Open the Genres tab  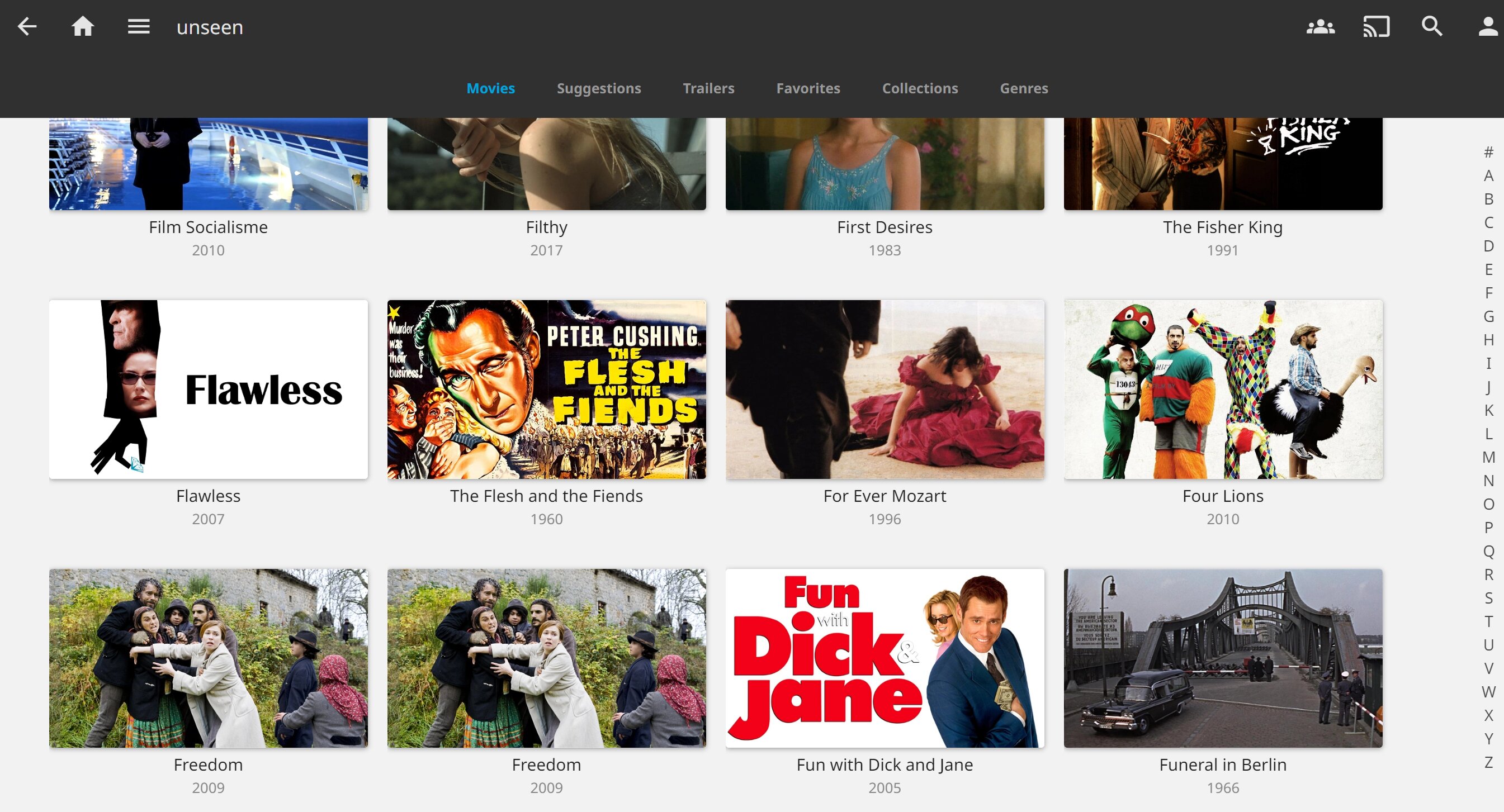1024,88
